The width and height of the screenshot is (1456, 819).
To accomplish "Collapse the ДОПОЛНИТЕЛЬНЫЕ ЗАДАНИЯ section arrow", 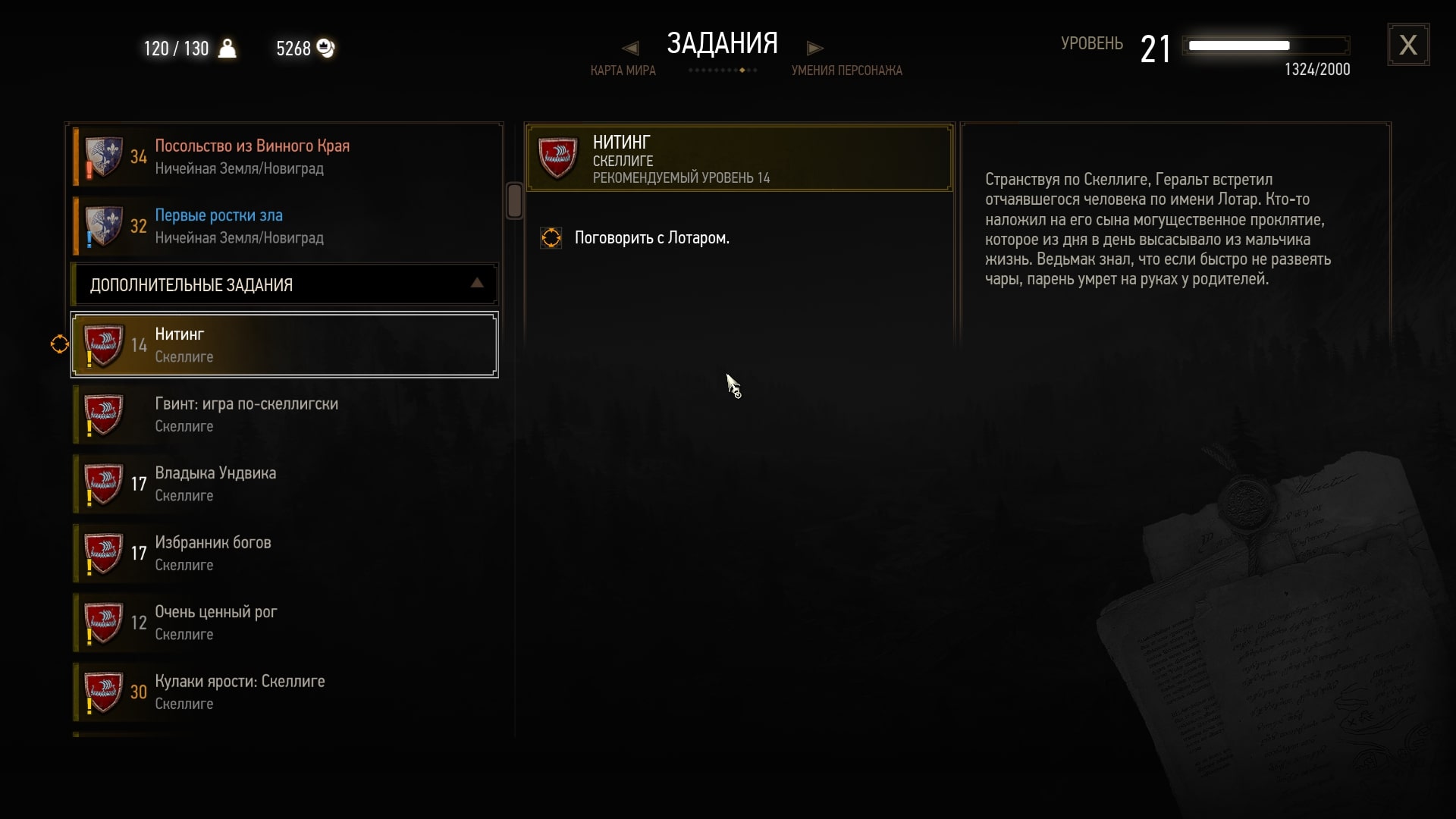I will 477,283.
